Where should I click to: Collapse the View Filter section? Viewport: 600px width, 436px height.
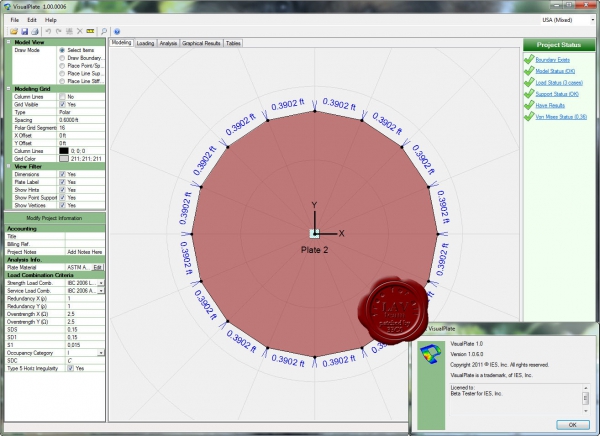(x=8, y=166)
